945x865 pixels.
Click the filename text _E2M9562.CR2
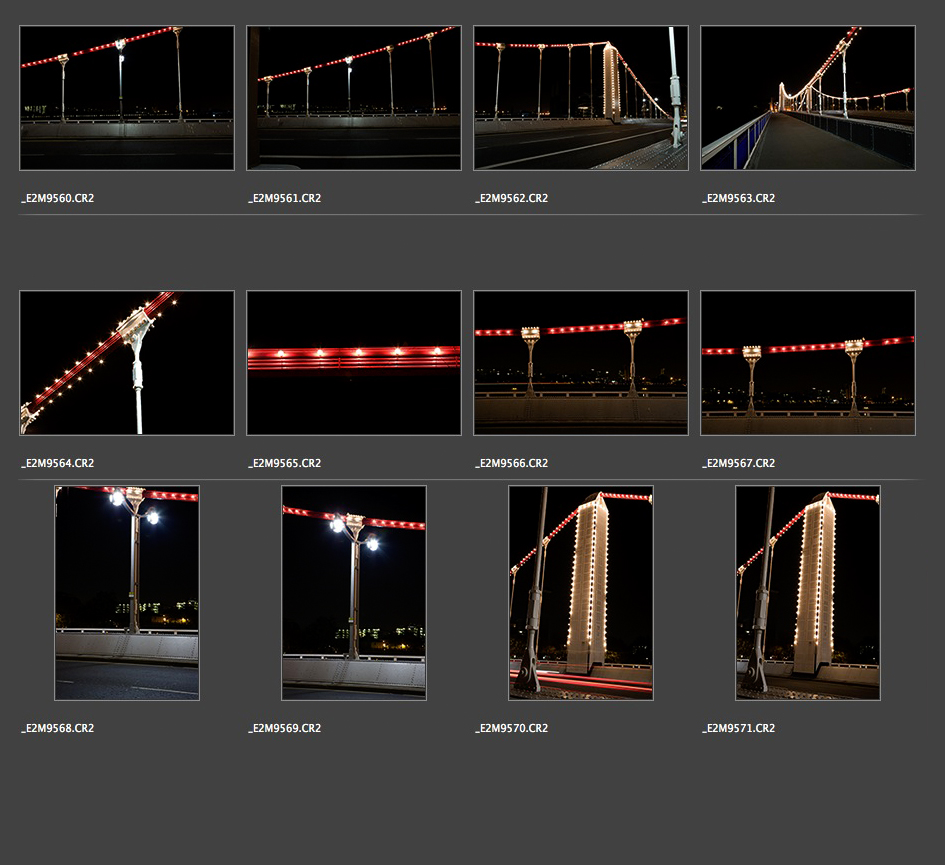(x=512, y=199)
